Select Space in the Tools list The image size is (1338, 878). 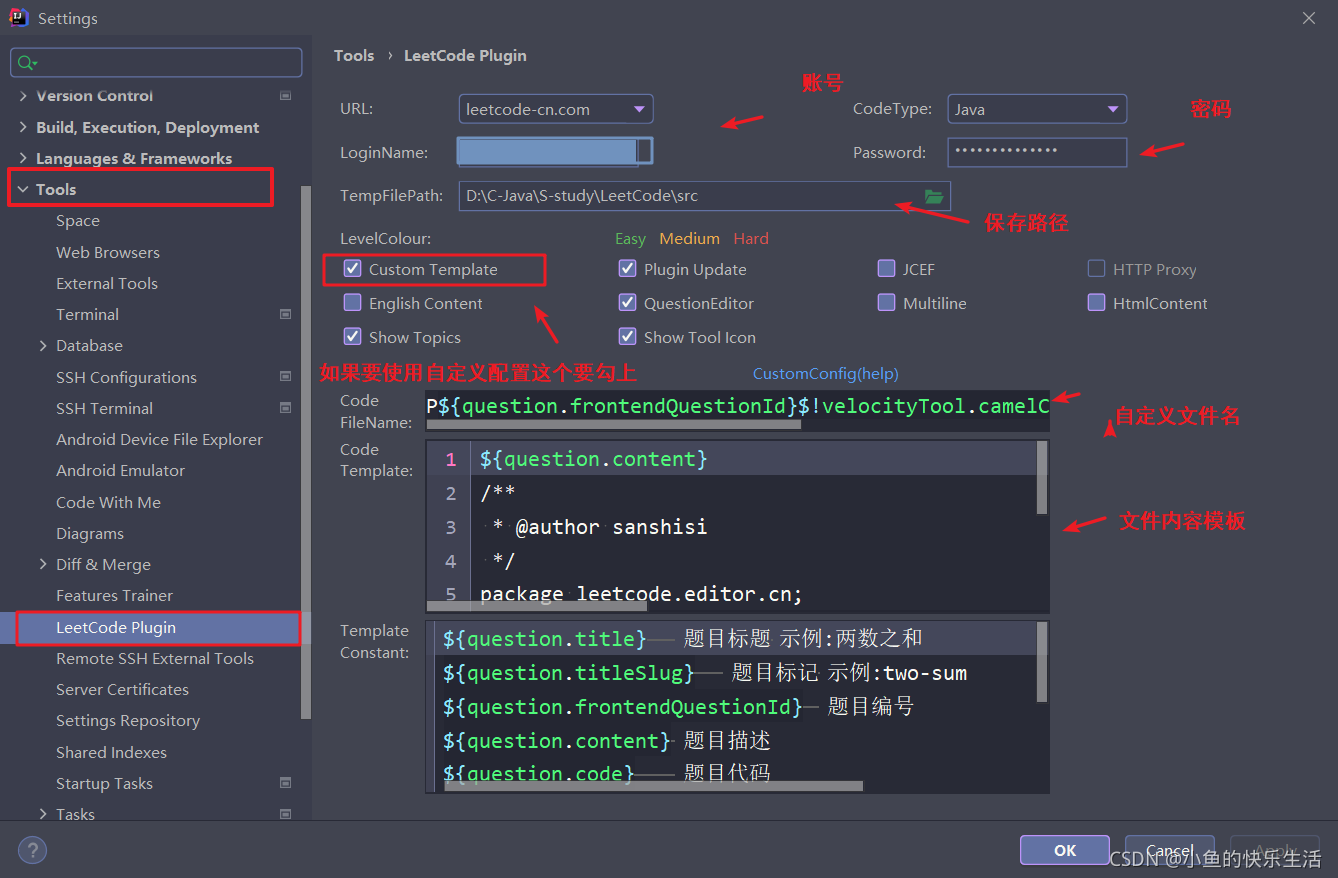tap(78, 221)
